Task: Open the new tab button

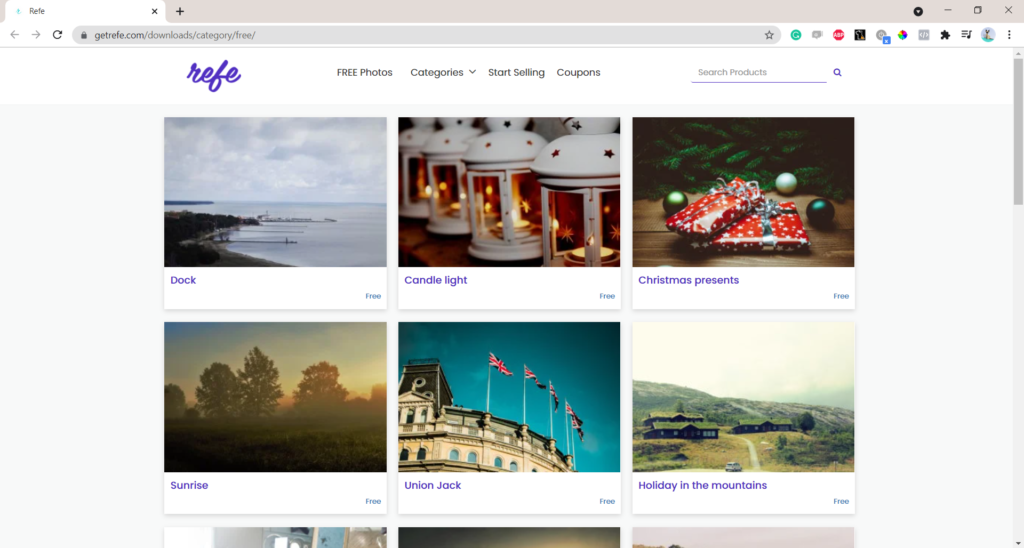Action: [x=180, y=11]
